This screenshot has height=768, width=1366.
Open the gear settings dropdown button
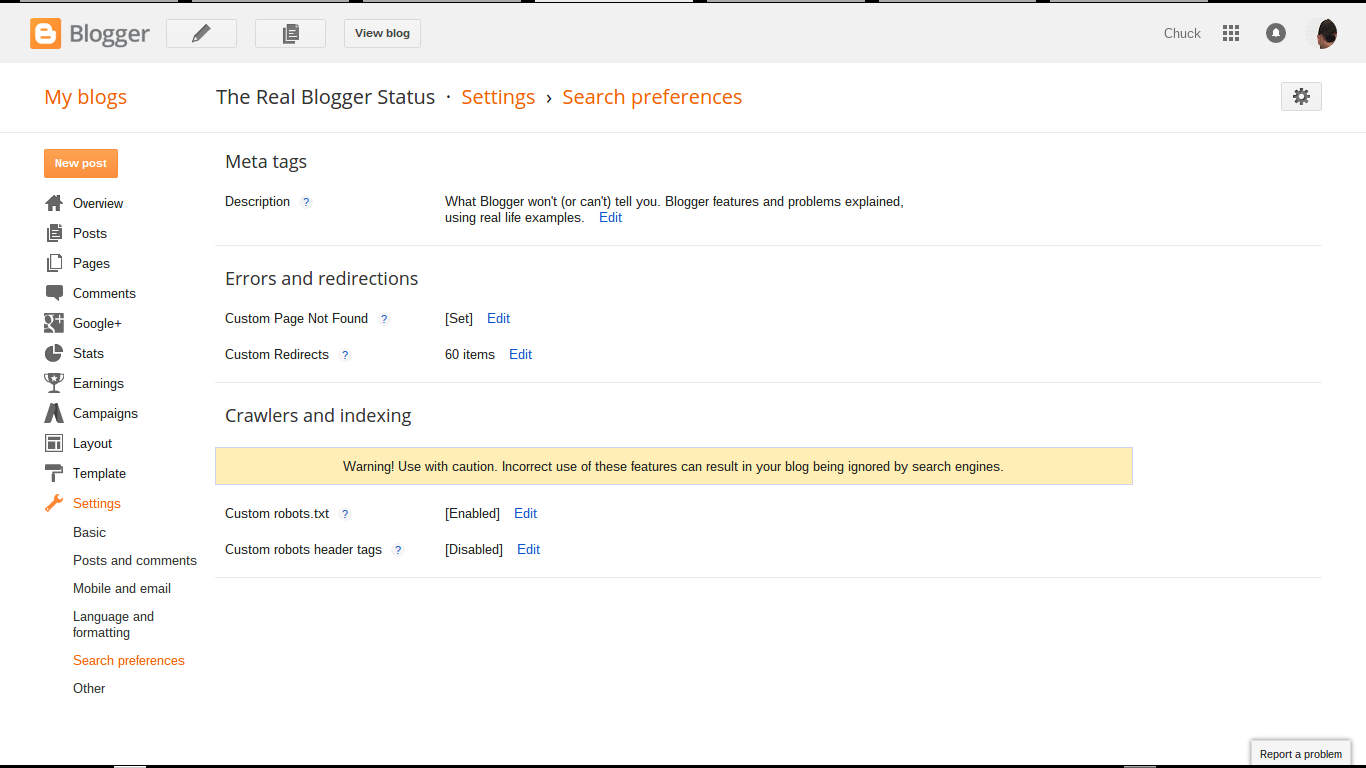(1301, 96)
